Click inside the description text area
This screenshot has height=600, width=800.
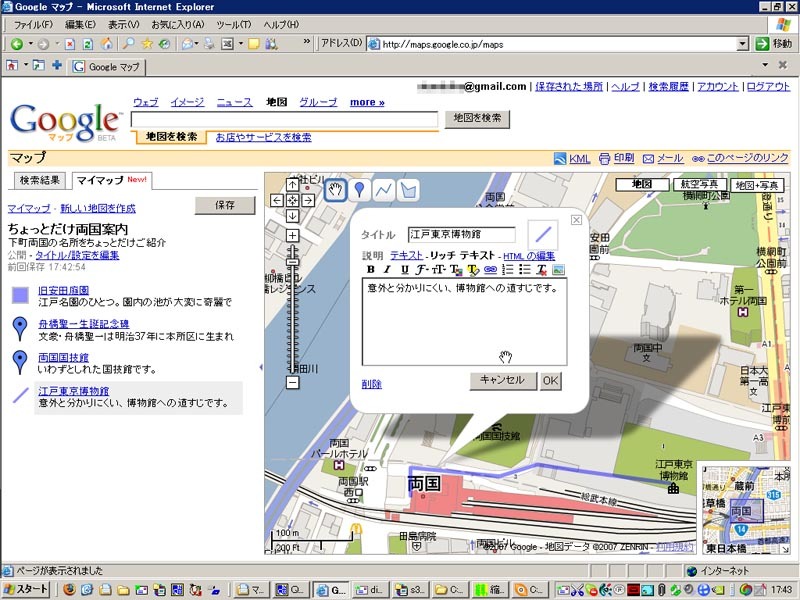coord(464,322)
